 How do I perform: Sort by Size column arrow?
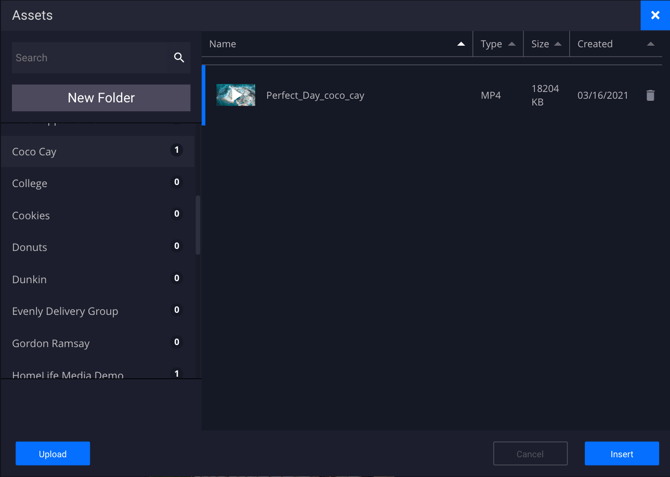point(558,44)
